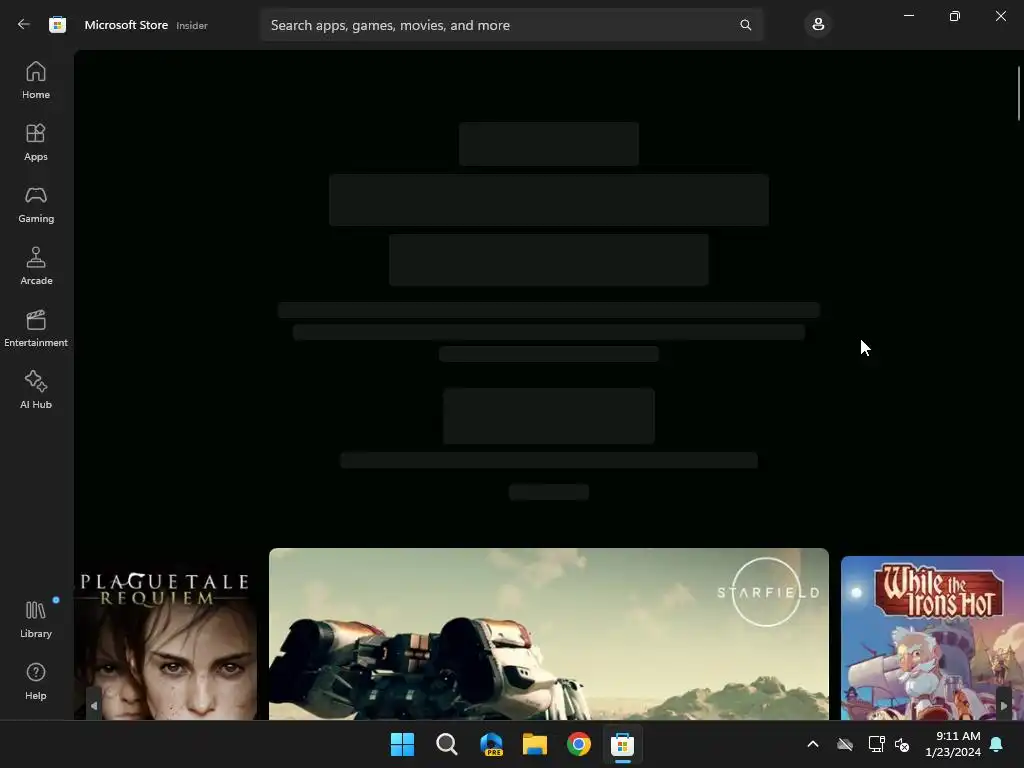Open the Entertainment section in sidebar
This screenshot has width=1024, height=768.
coord(36,328)
